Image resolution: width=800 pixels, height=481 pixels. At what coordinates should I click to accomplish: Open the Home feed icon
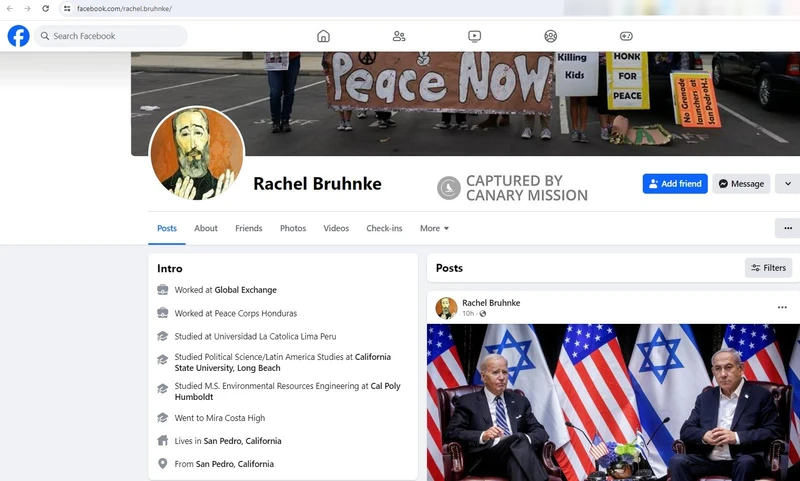pyautogui.click(x=323, y=36)
